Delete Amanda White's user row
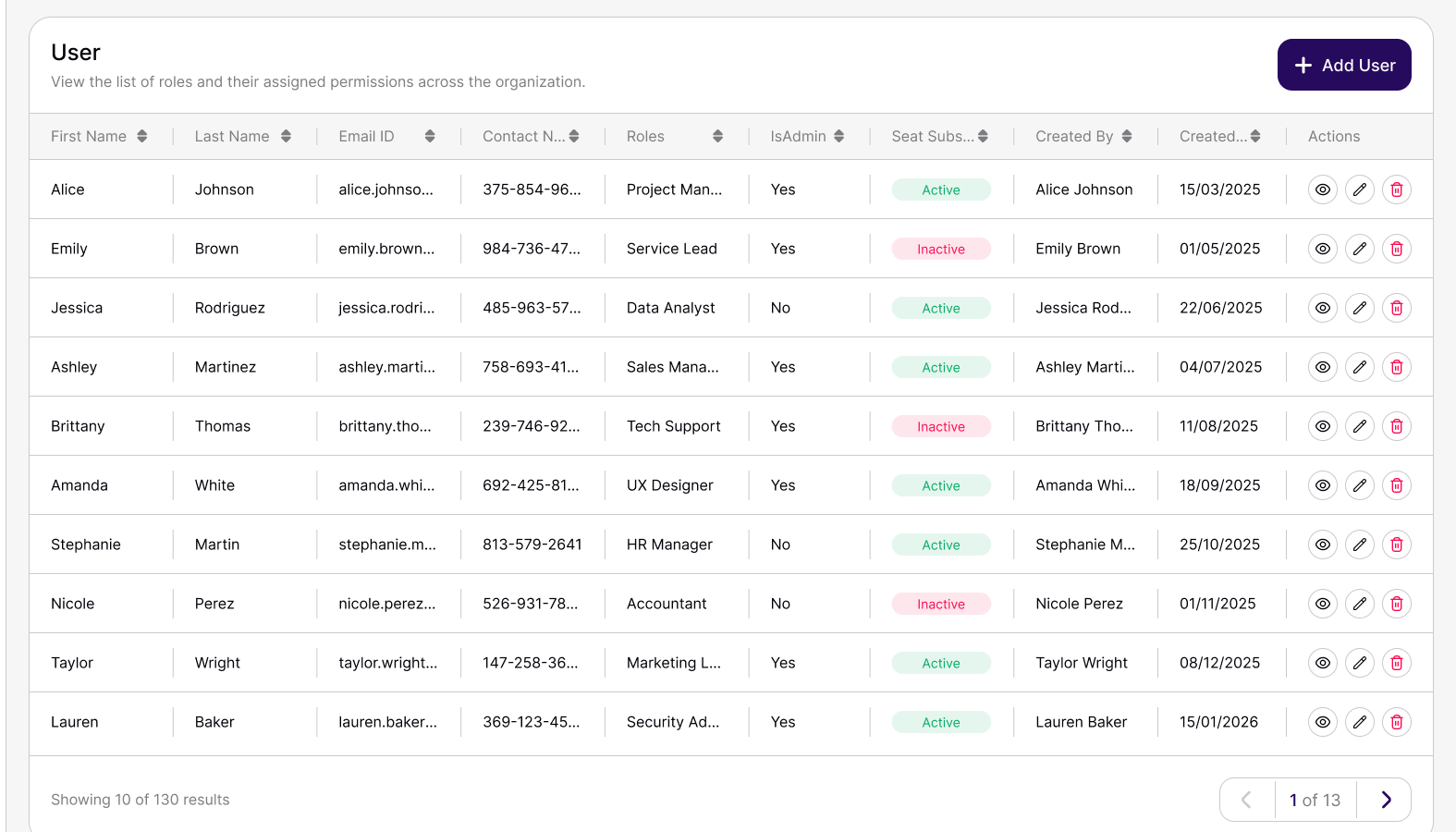1456x832 pixels. point(1397,485)
